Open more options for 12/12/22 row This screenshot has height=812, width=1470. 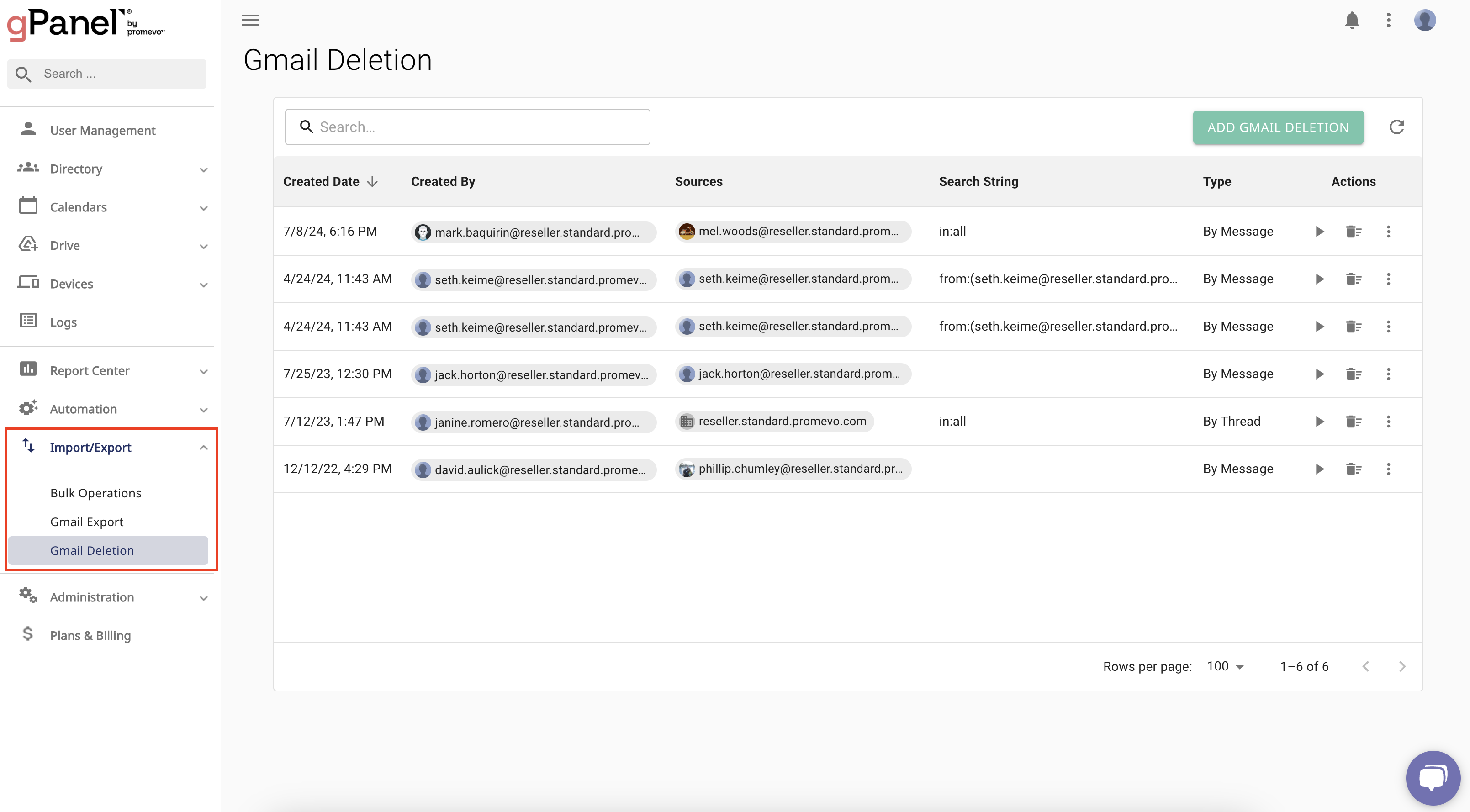click(x=1388, y=469)
